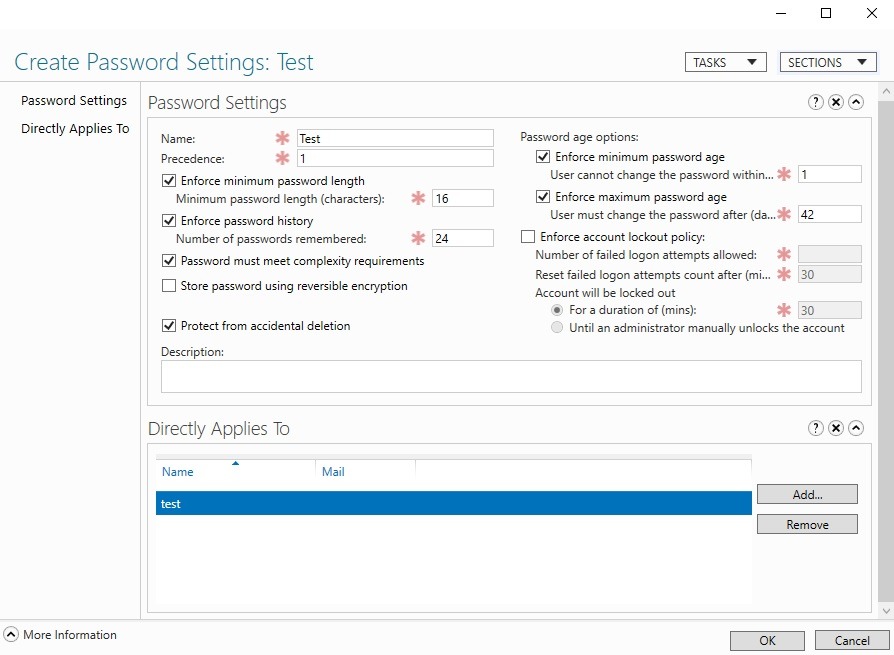Open help for Directly Applies To section

816,428
